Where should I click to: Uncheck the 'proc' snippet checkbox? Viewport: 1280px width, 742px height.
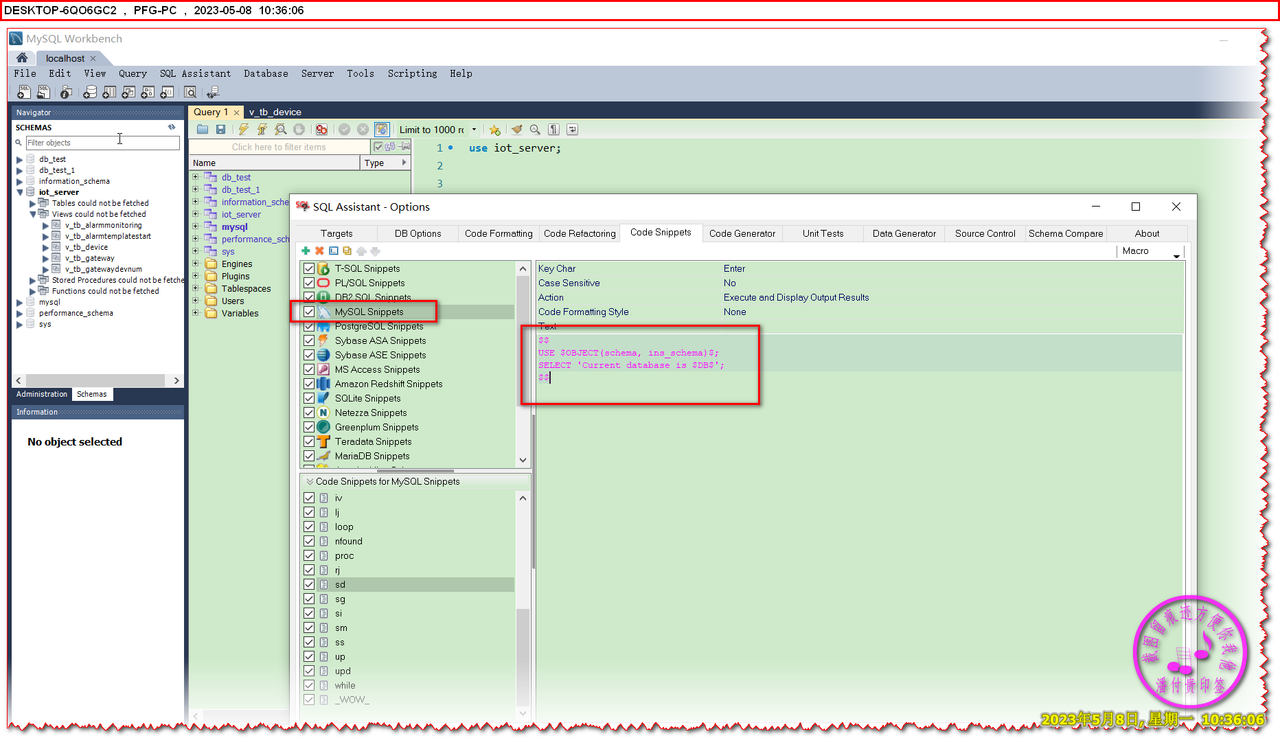[x=309, y=556]
